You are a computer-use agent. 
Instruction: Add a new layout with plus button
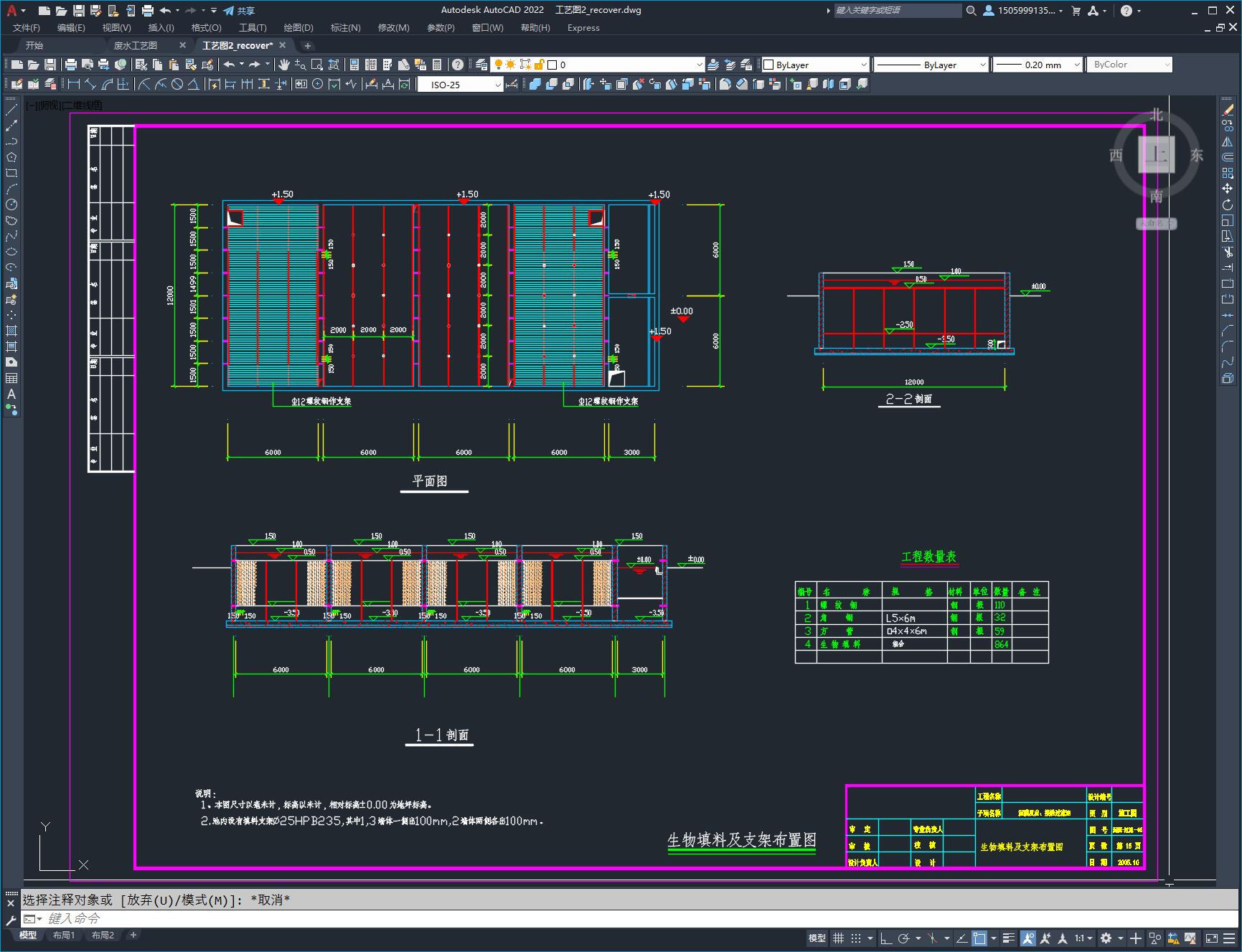click(133, 935)
